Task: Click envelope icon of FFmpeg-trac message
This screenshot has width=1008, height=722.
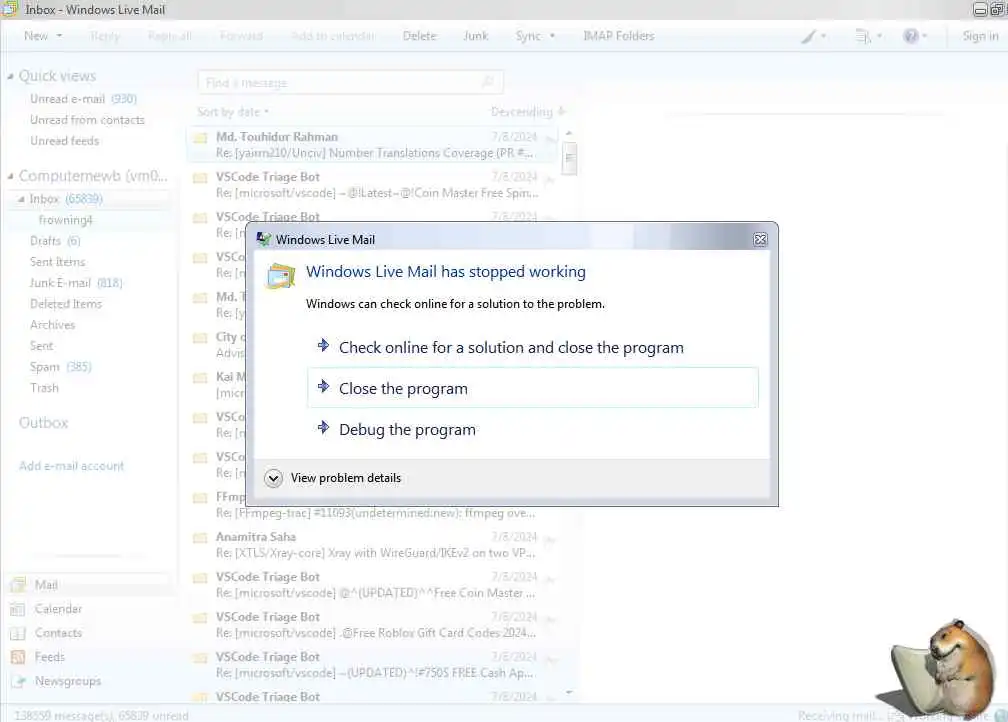Action: click(x=201, y=498)
